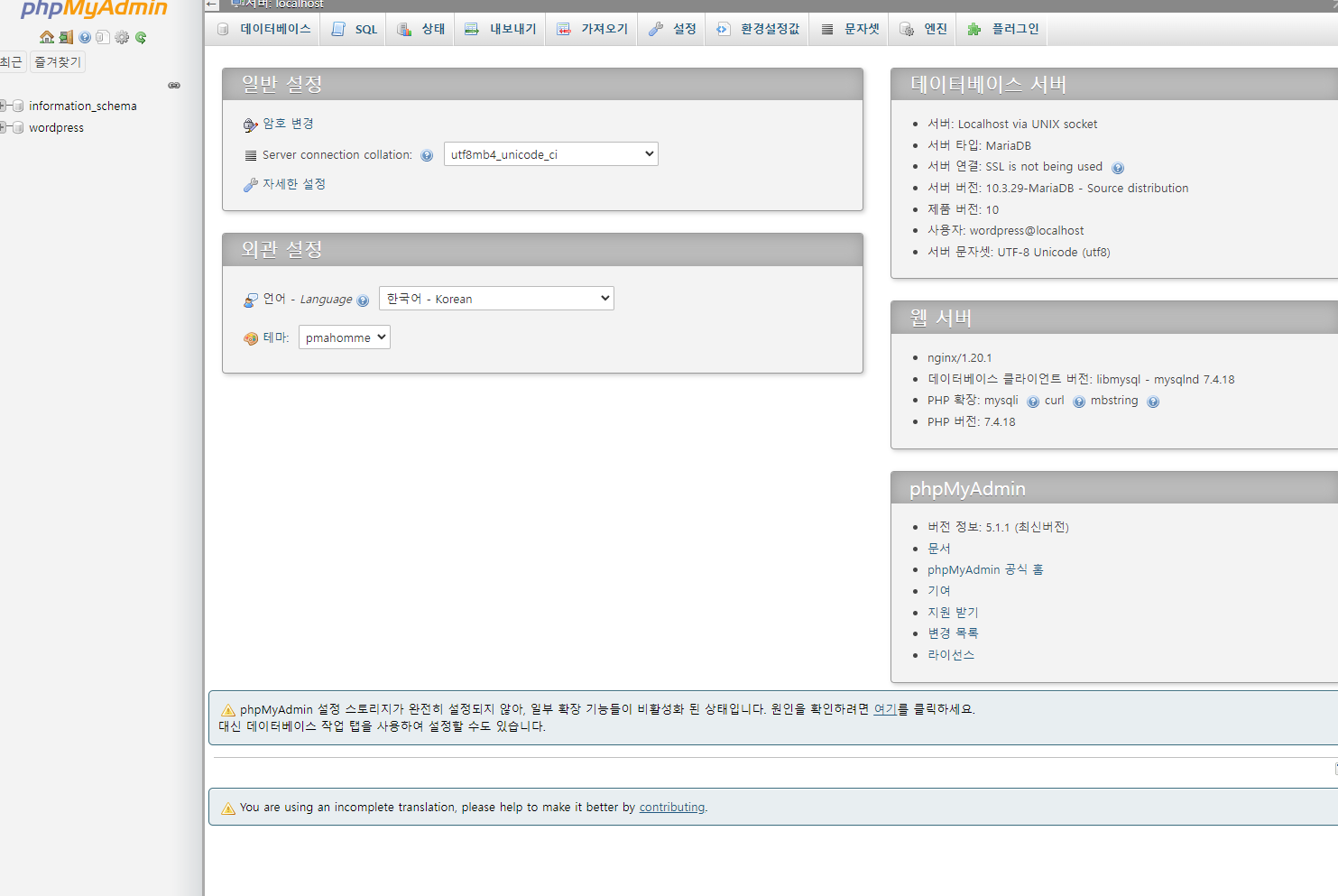Open the Language dropdown showing 한국어 - Korean
Screen dimensions: 1338x896
tap(496, 299)
